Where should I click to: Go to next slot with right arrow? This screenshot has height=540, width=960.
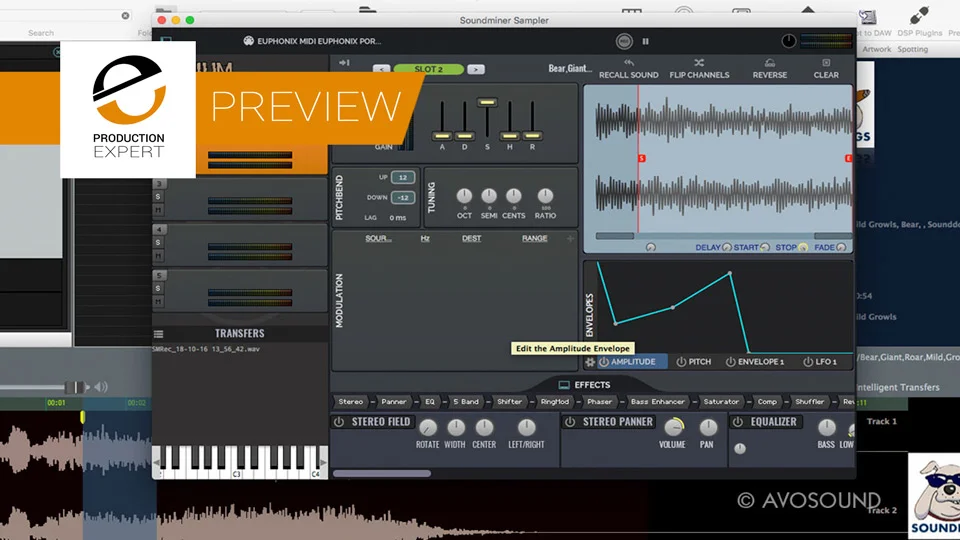[x=476, y=69]
